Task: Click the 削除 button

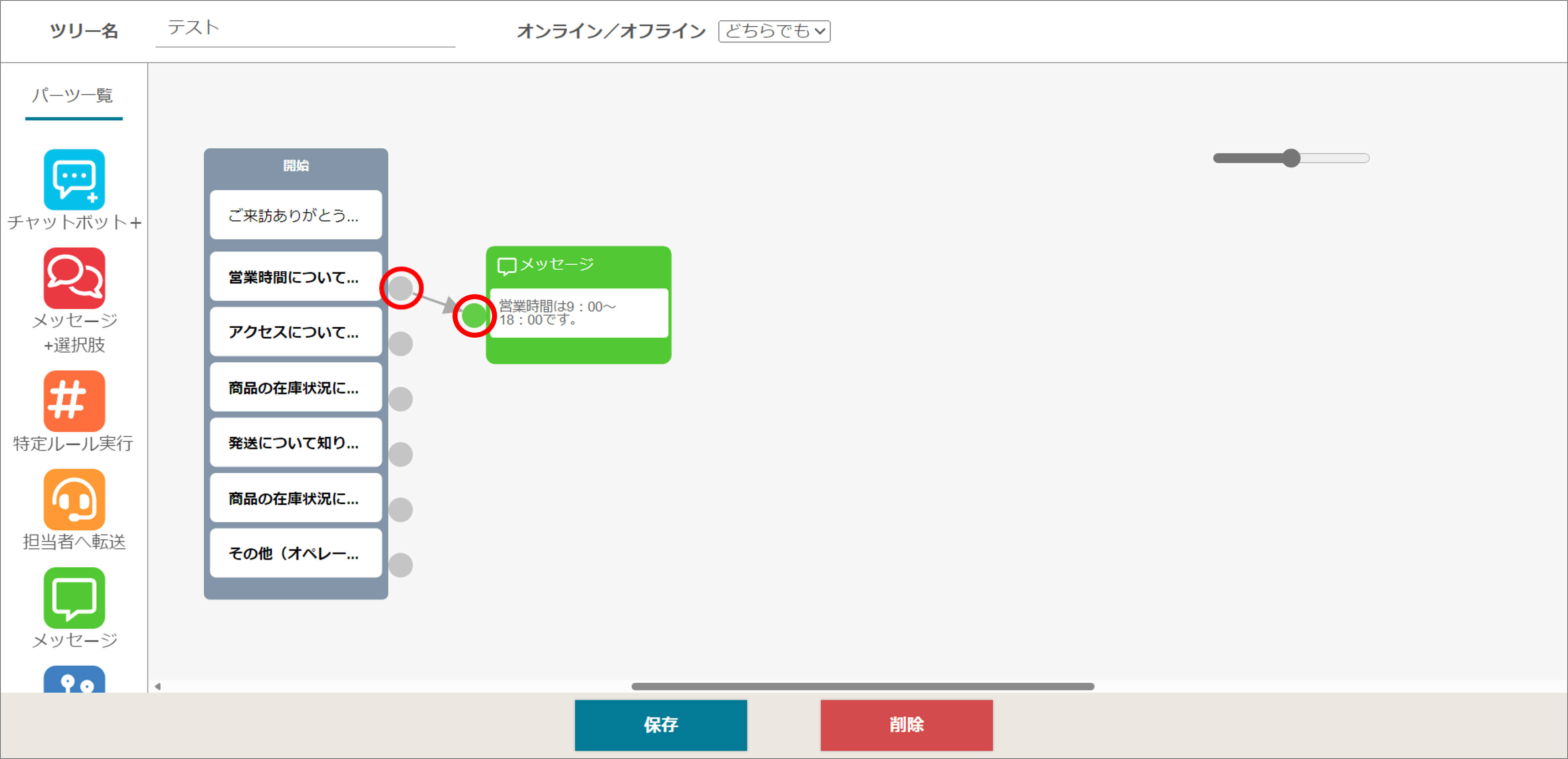Action: [906, 724]
